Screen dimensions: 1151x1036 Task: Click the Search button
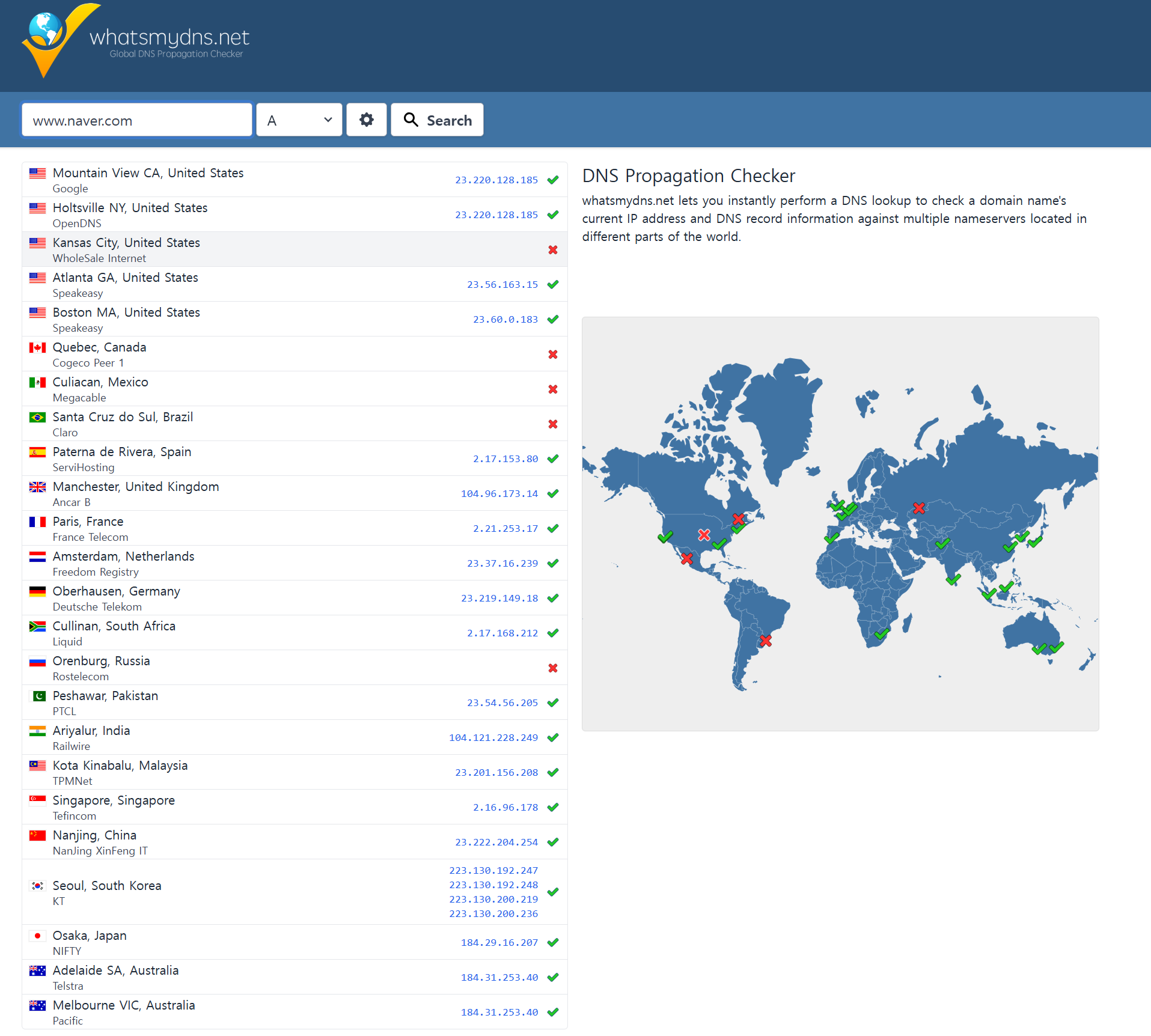pyautogui.click(x=437, y=120)
